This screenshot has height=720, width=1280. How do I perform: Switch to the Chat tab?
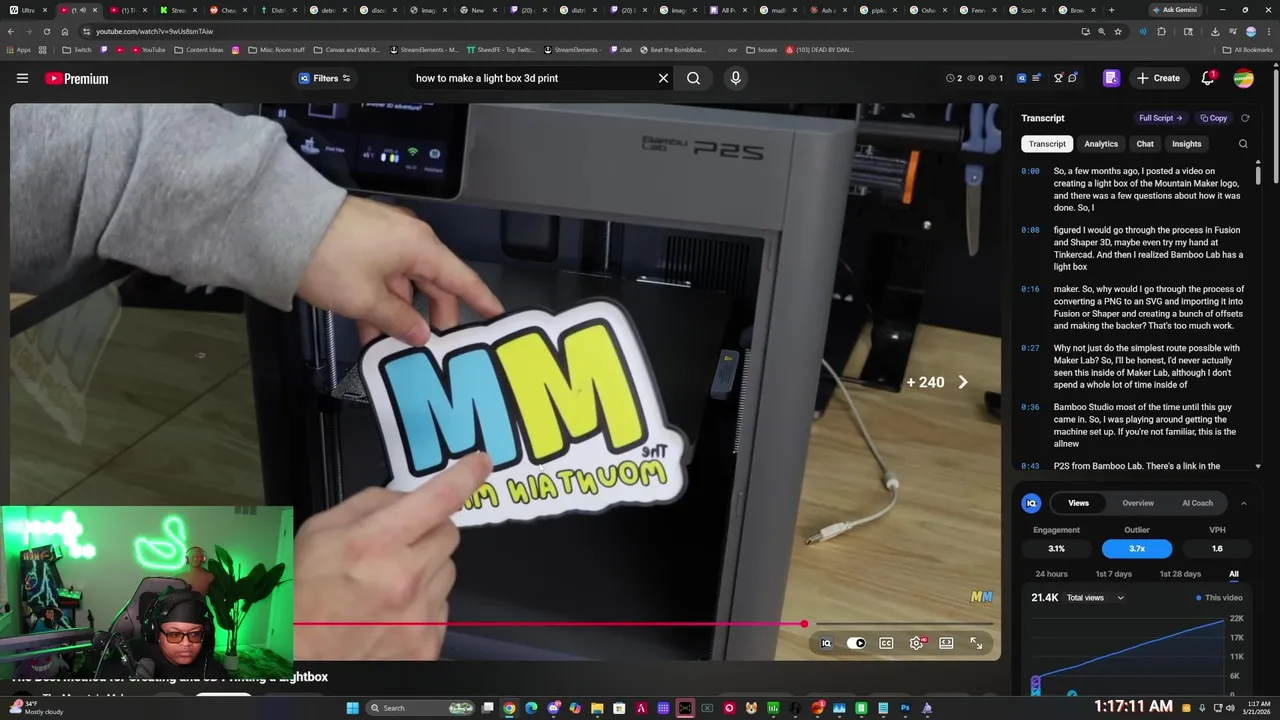click(x=1145, y=144)
